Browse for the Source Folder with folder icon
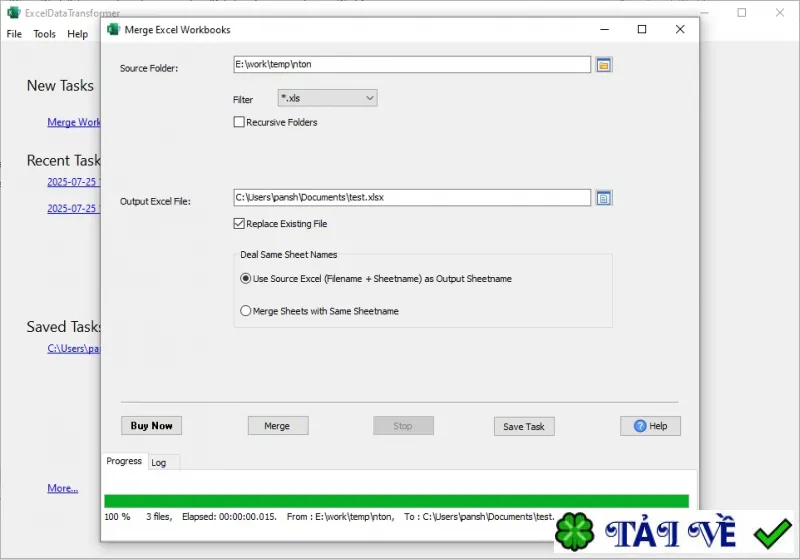Viewport: 800px width, 559px height. [604, 65]
